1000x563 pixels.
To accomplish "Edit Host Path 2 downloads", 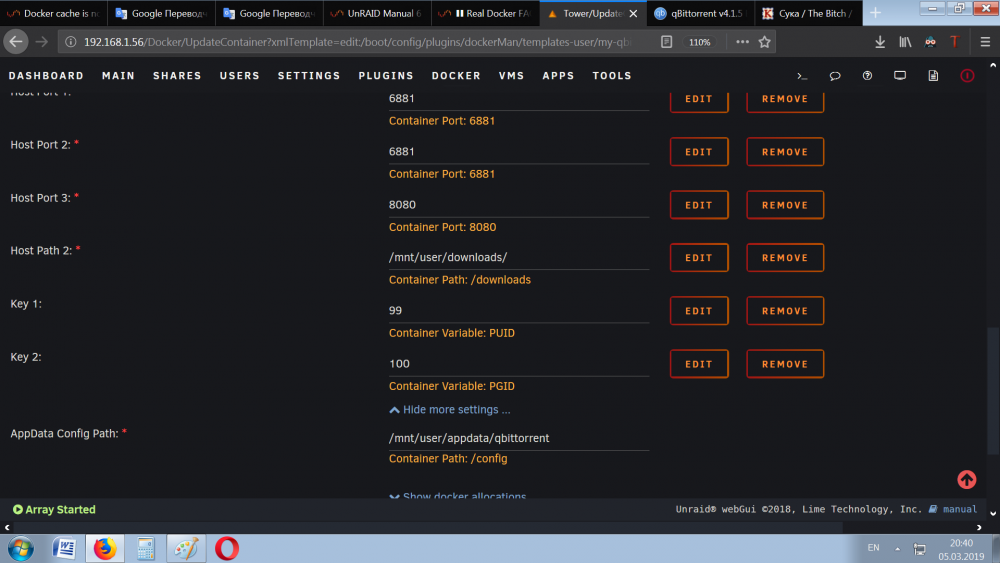I will (699, 258).
